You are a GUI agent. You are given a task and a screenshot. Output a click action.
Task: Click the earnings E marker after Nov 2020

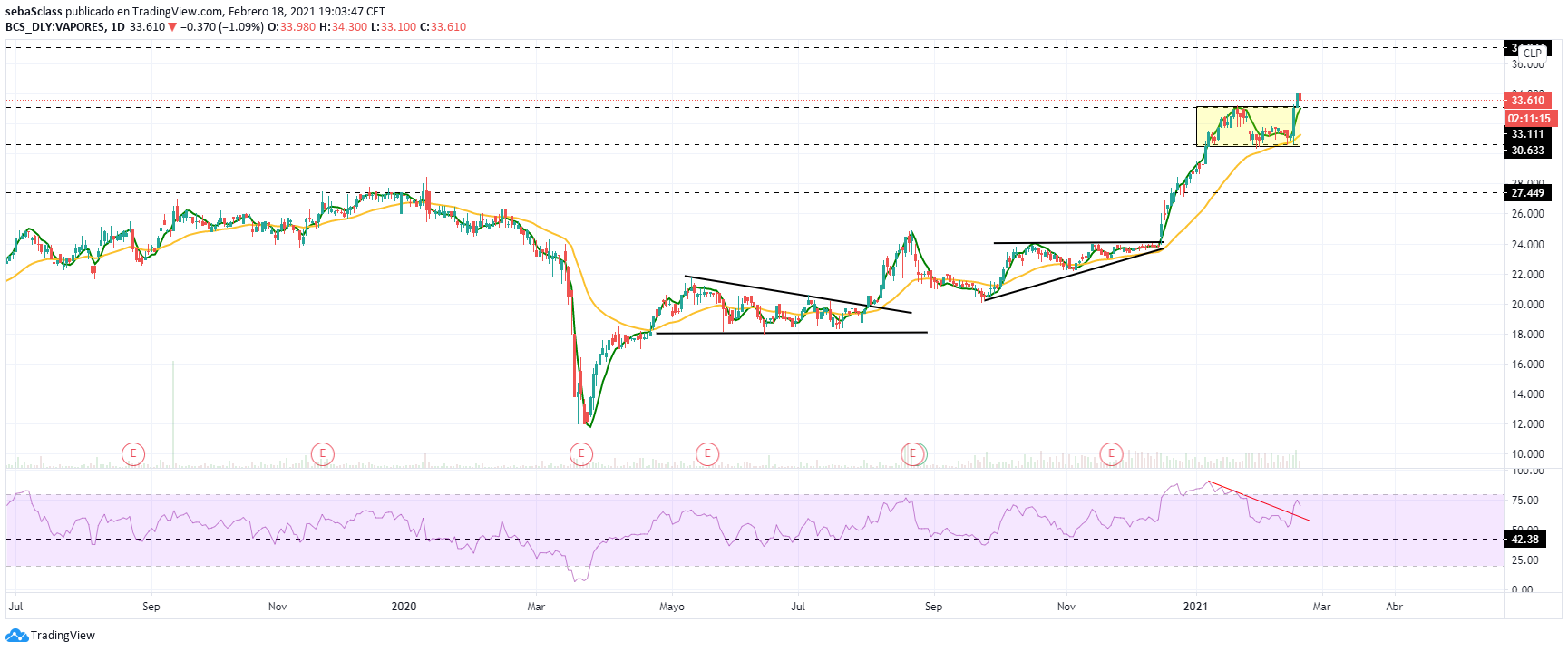tap(1111, 453)
